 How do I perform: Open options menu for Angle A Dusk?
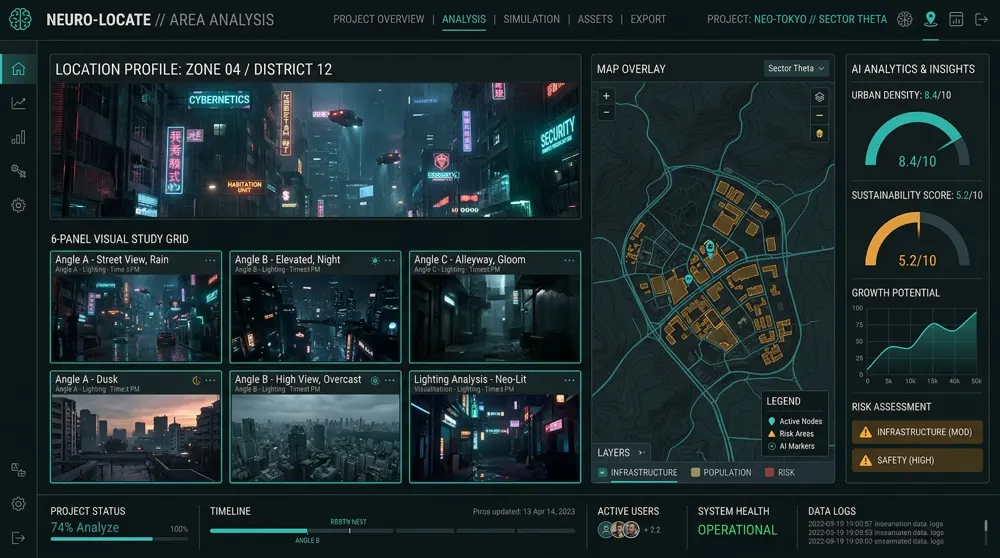point(210,380)
